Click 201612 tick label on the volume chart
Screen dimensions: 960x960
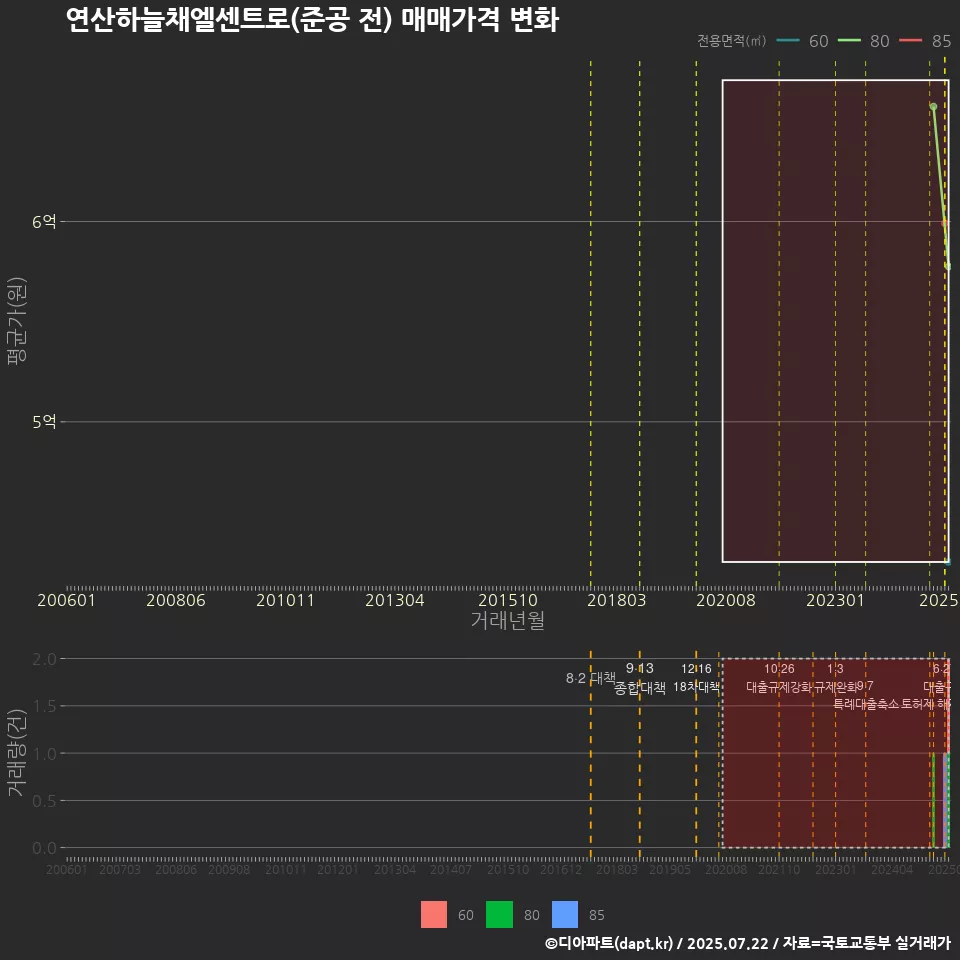point(560,869)
